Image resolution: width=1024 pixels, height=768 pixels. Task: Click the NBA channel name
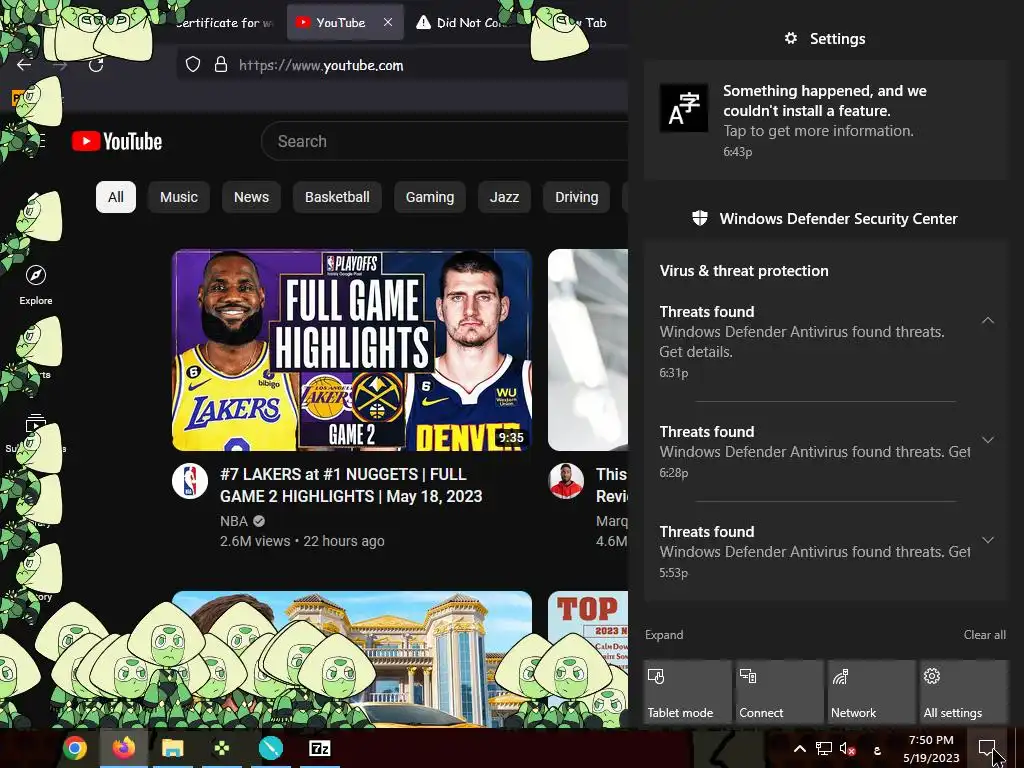point(234,521)
